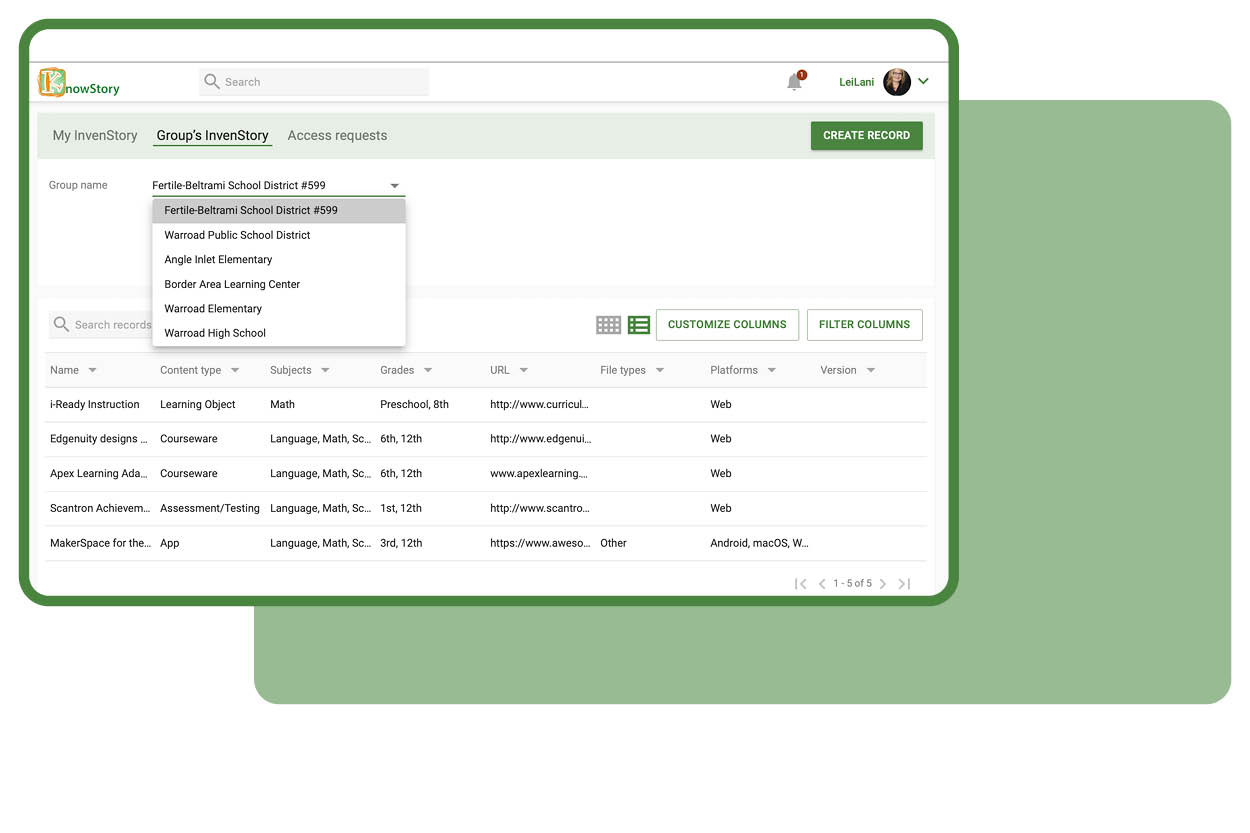The height and width of the screenshot is (833, 1250).
Task: Click the 1st, 12th grades cell
Action: (x=401, y=508)
